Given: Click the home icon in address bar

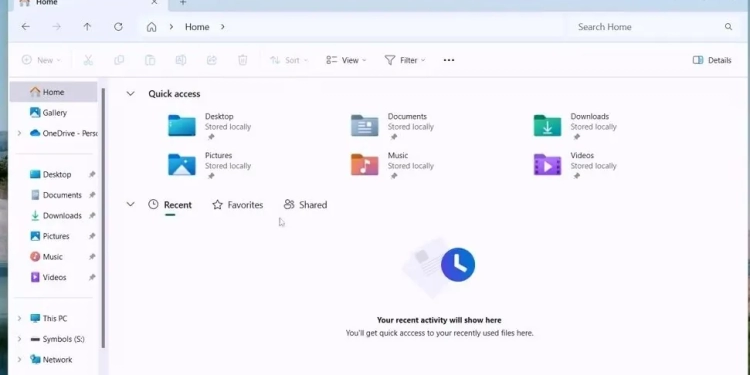Looking at the screenshot, I should tap(151, 27).
